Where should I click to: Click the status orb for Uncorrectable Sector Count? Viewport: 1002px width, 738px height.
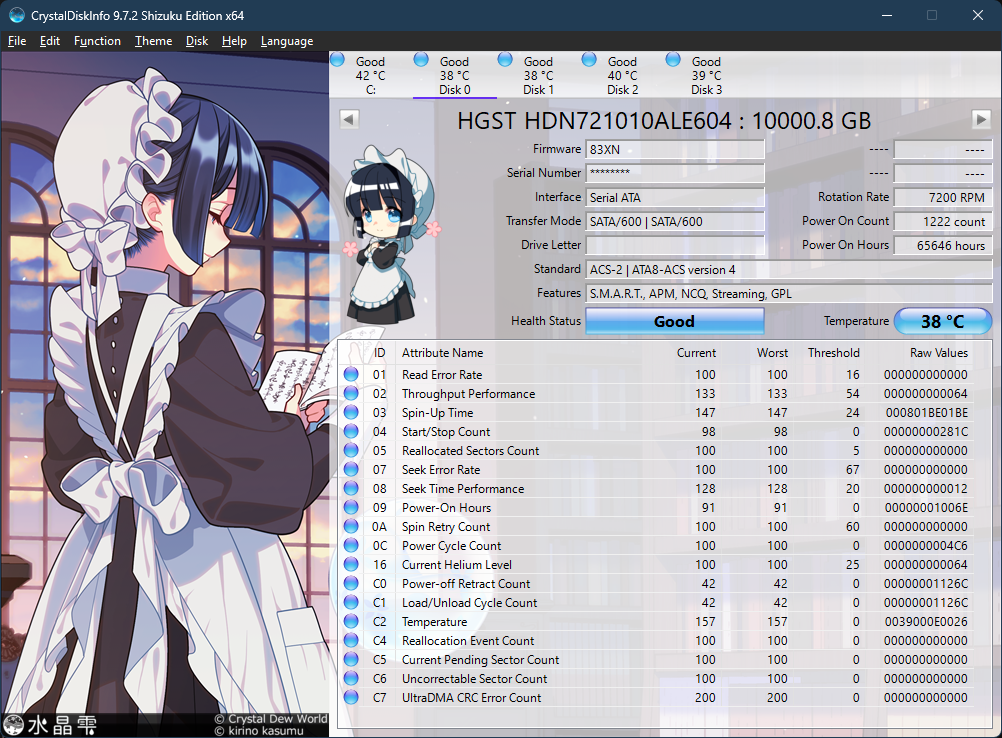pyautogui.click(x=351, y=678)
